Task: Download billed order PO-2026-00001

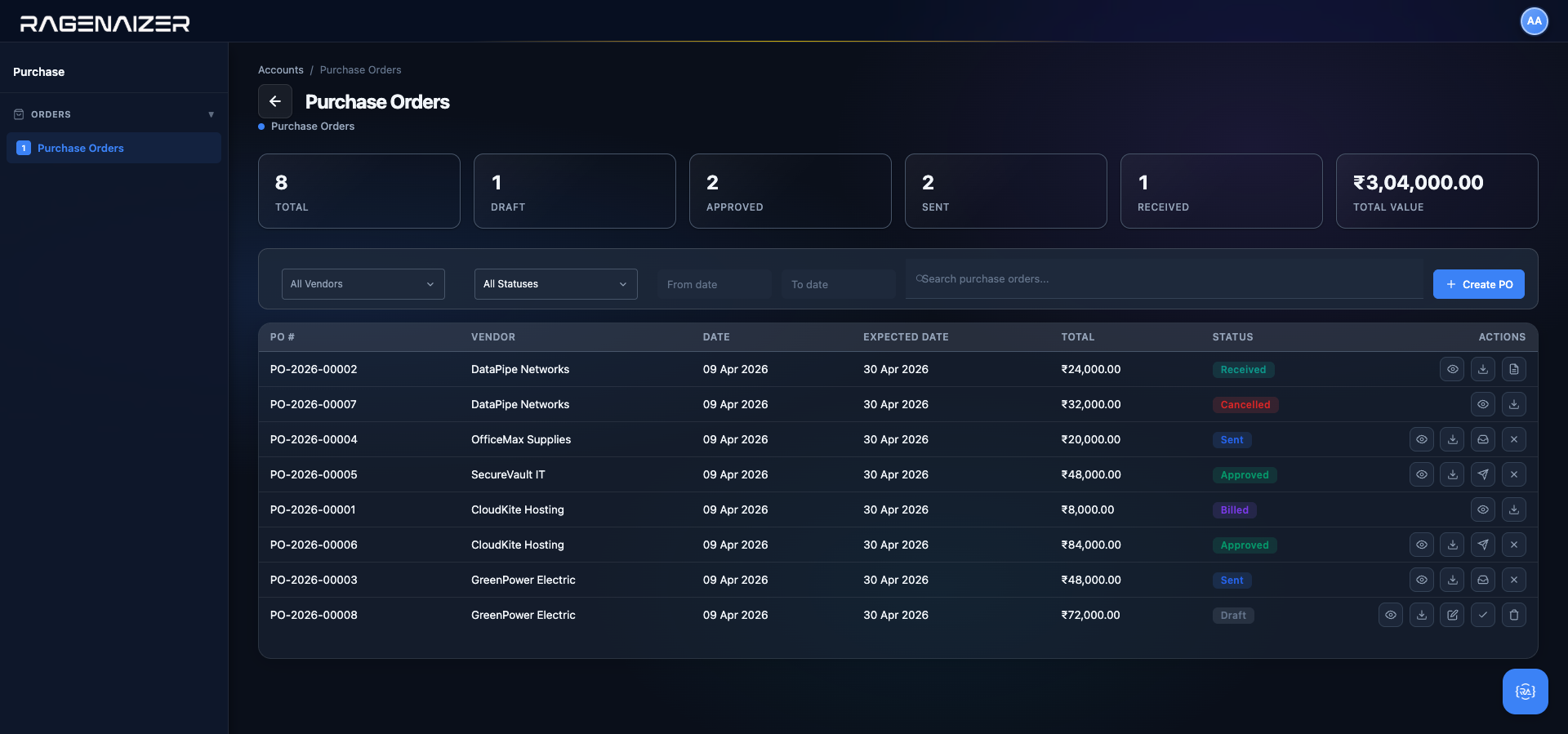Action: tap(1514, 509)
